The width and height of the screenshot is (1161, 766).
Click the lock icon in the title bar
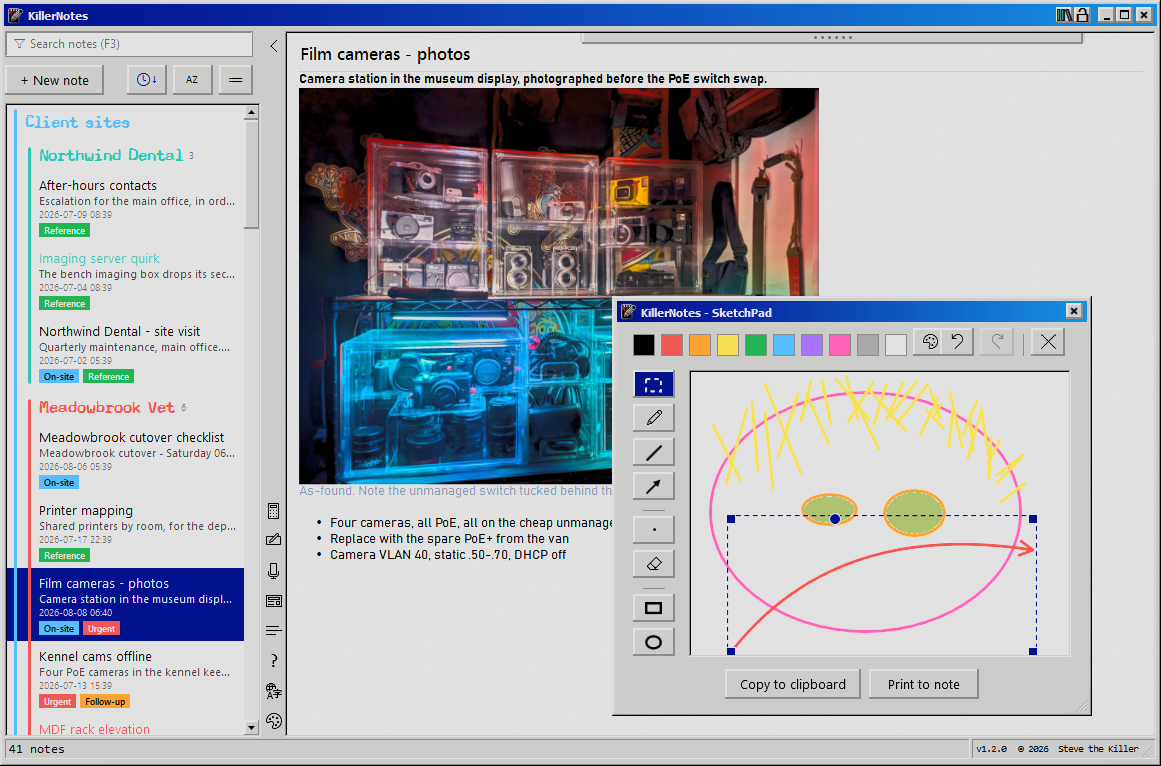1083,15
